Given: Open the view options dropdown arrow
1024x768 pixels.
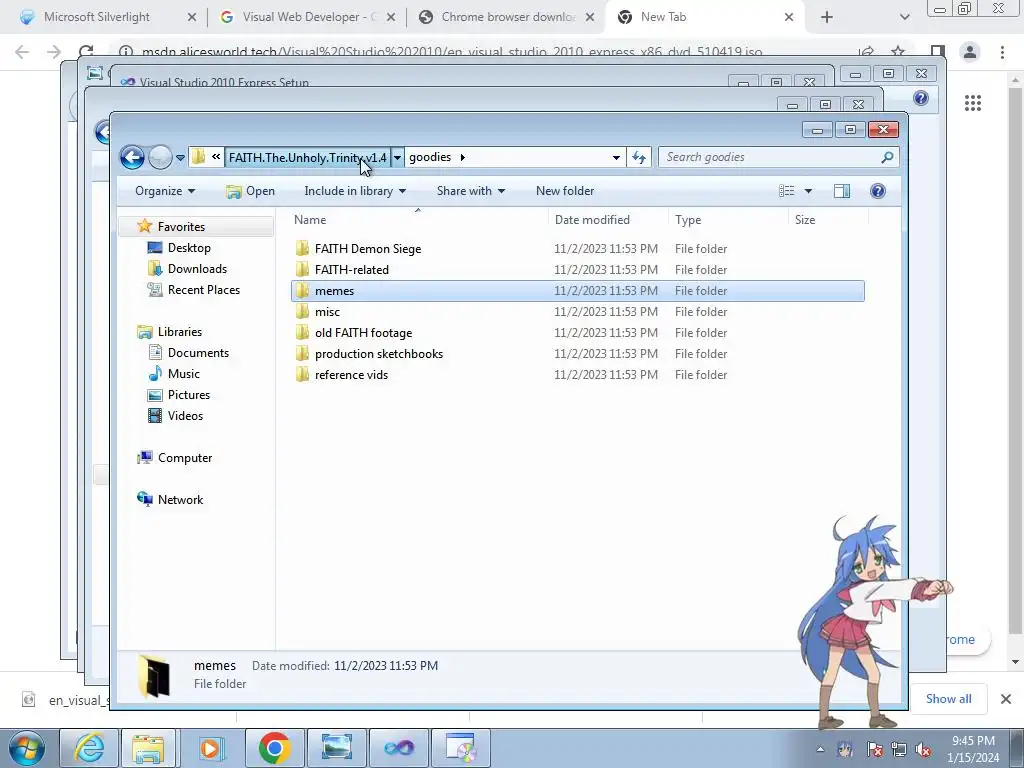Looking at the screenshot, I should [808, 191].
